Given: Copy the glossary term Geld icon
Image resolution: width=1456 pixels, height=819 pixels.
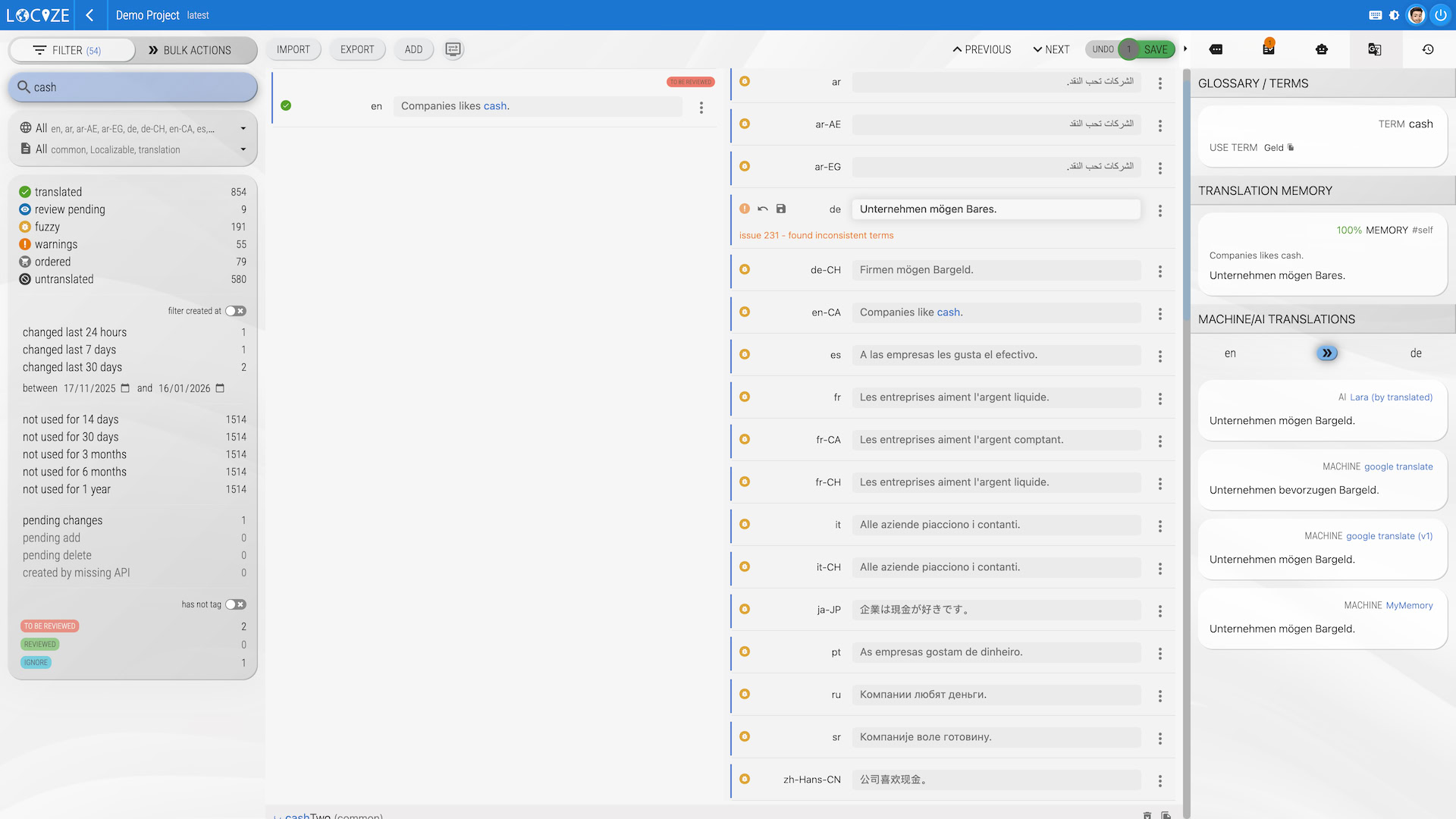Looking at the screenshot, I should (x=1291, y=147).
